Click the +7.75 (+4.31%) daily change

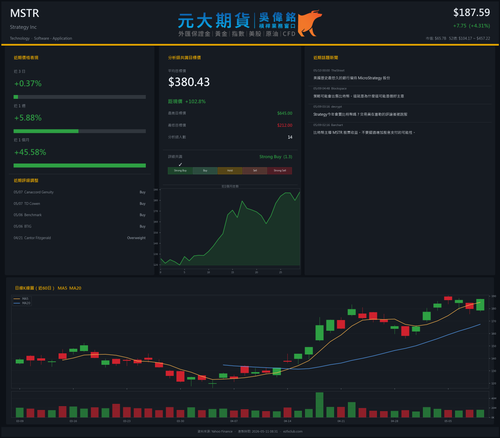click(x=471, y=26)
